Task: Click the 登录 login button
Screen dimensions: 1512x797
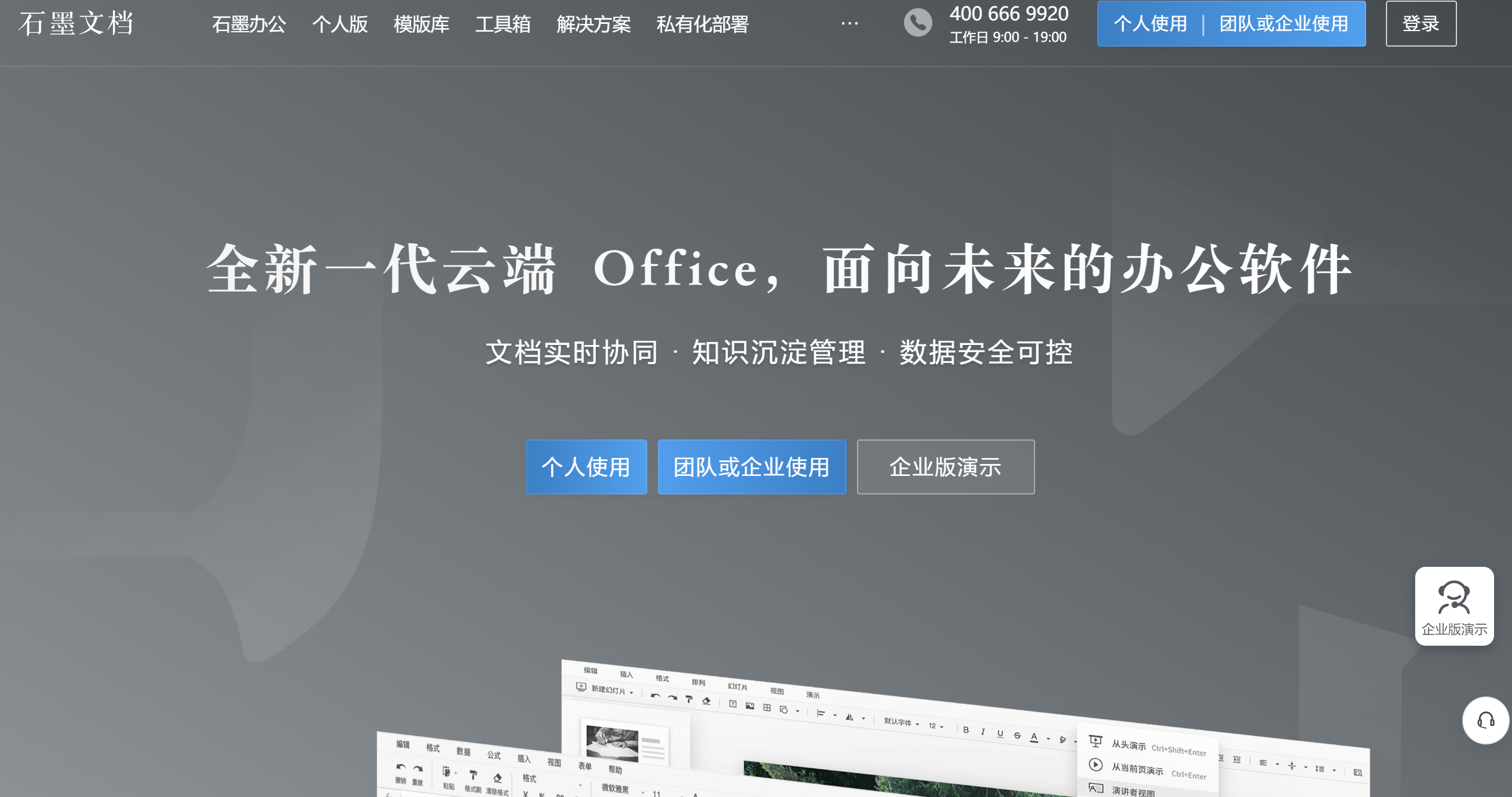Action: pos(1421,24)
